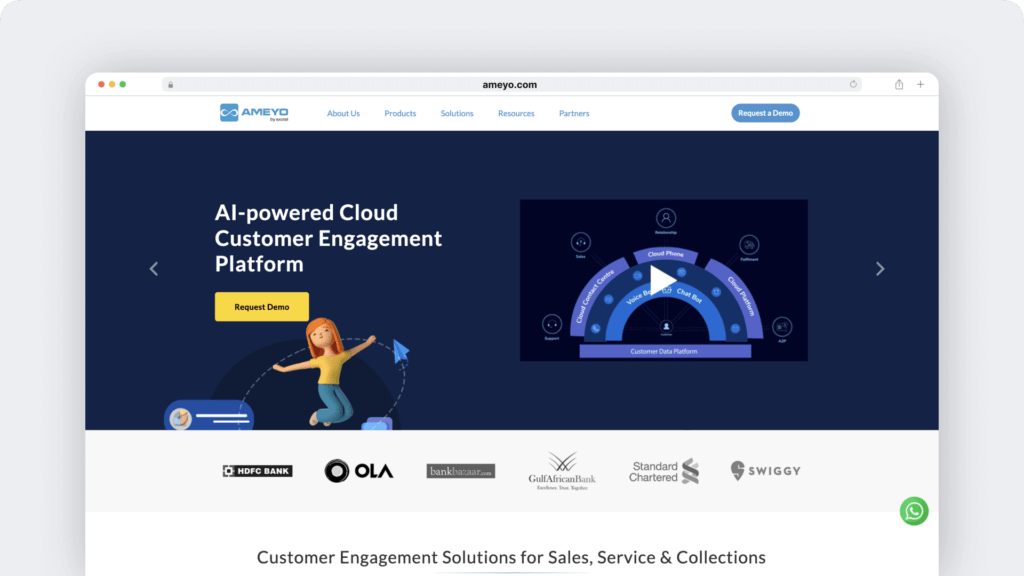Open the Partners menu
This screenshot has width=1024, height=576.
point(574,114)
